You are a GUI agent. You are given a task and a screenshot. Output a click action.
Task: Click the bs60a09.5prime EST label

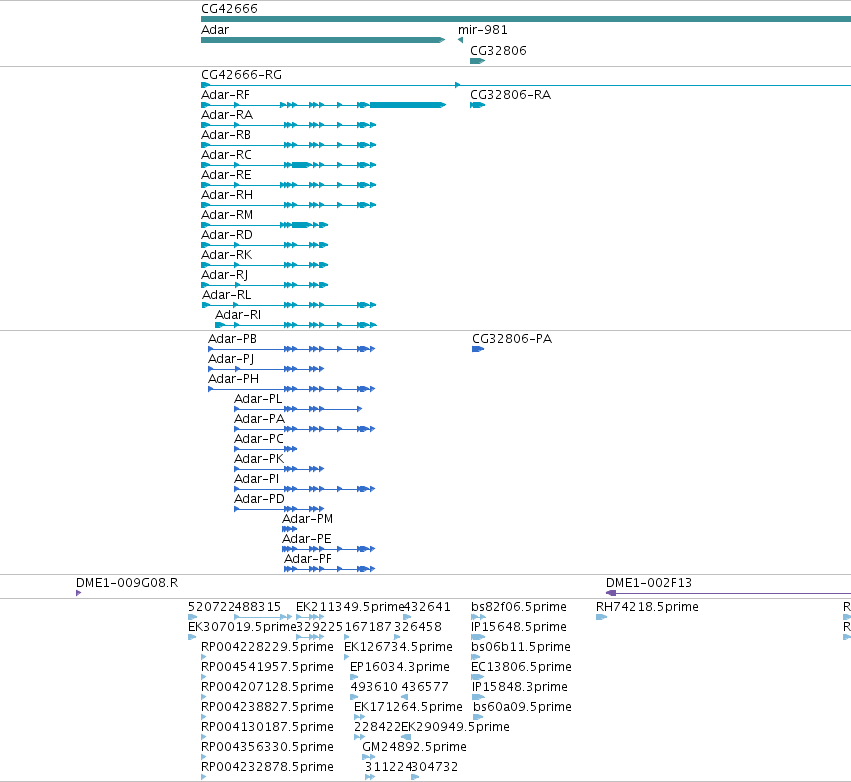[x=522, y=708]
